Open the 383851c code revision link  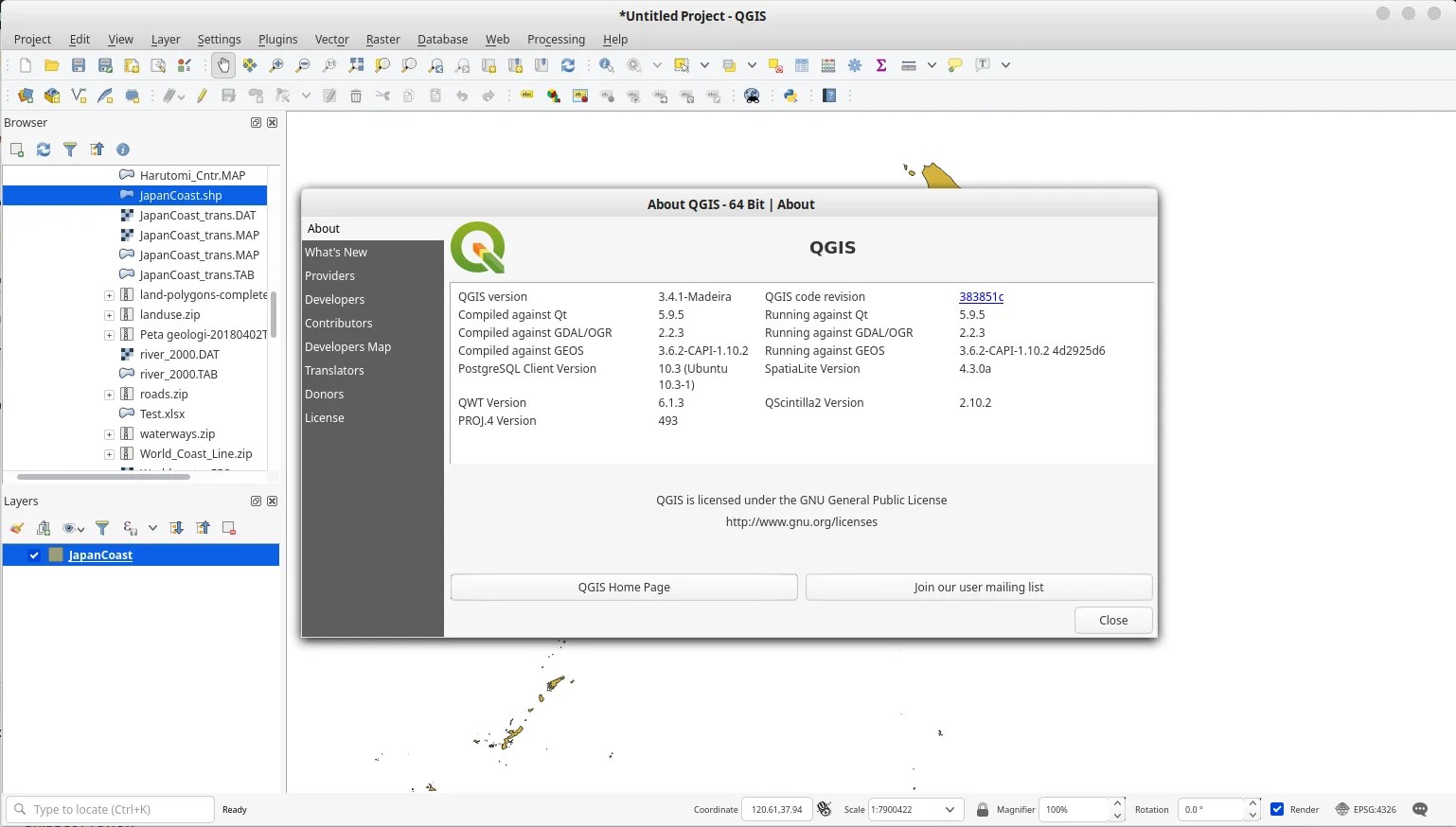click(x=981, y=297)
